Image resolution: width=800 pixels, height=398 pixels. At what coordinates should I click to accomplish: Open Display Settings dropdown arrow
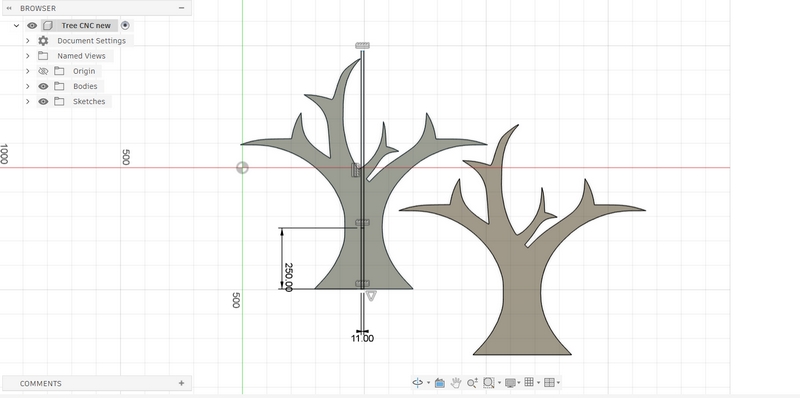tap(519, 383)
